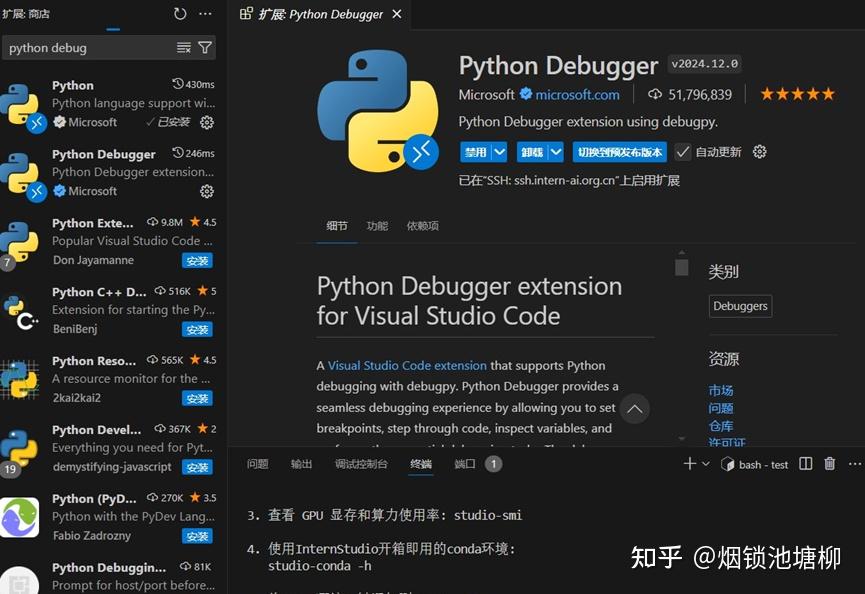Close the Python Debugger extension tab

[397, 14]
